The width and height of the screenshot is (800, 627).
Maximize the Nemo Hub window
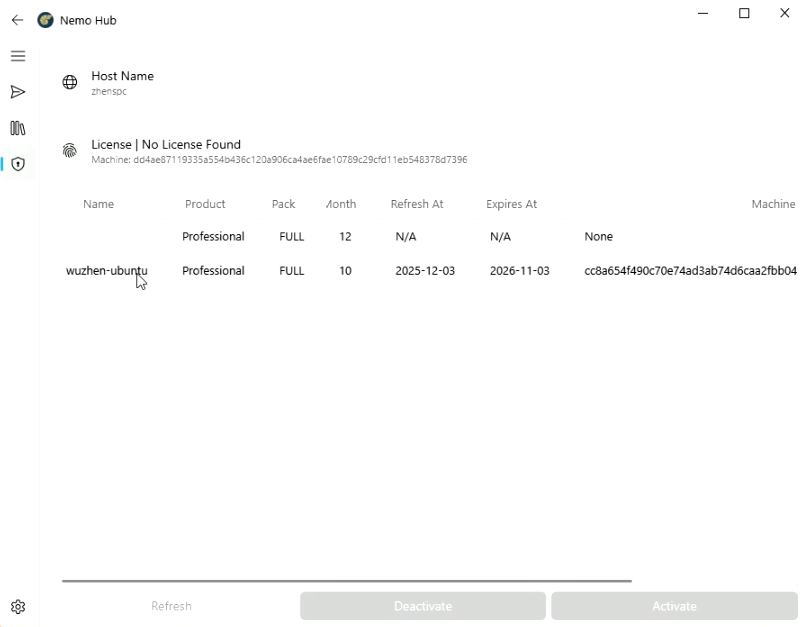pos(744,14)
